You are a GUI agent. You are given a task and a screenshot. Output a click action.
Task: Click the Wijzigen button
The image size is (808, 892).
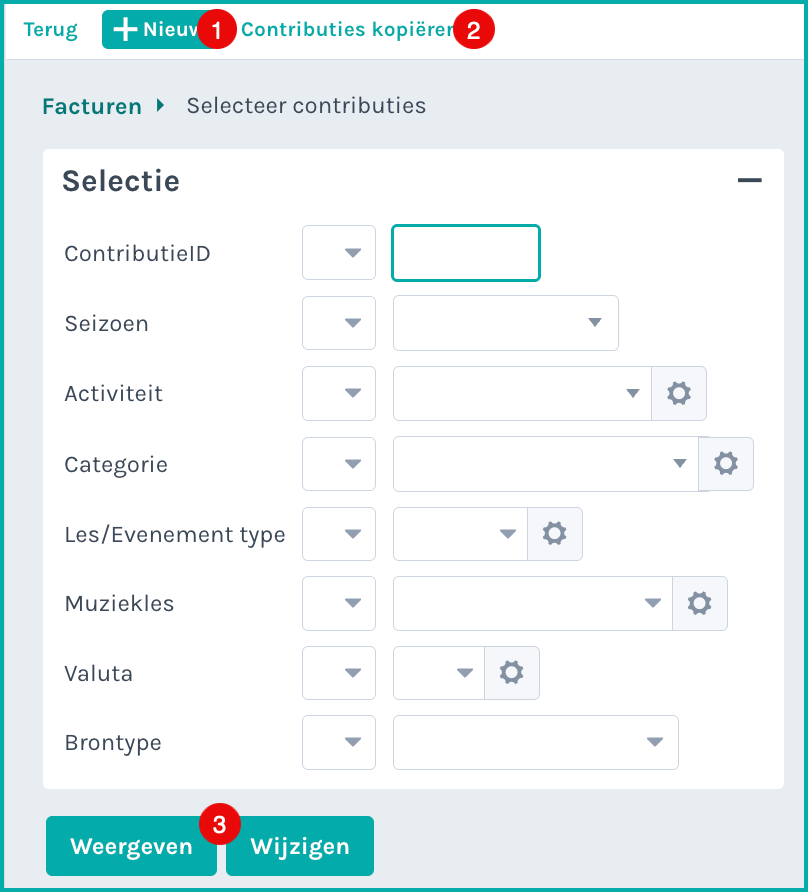pos(300,846)
